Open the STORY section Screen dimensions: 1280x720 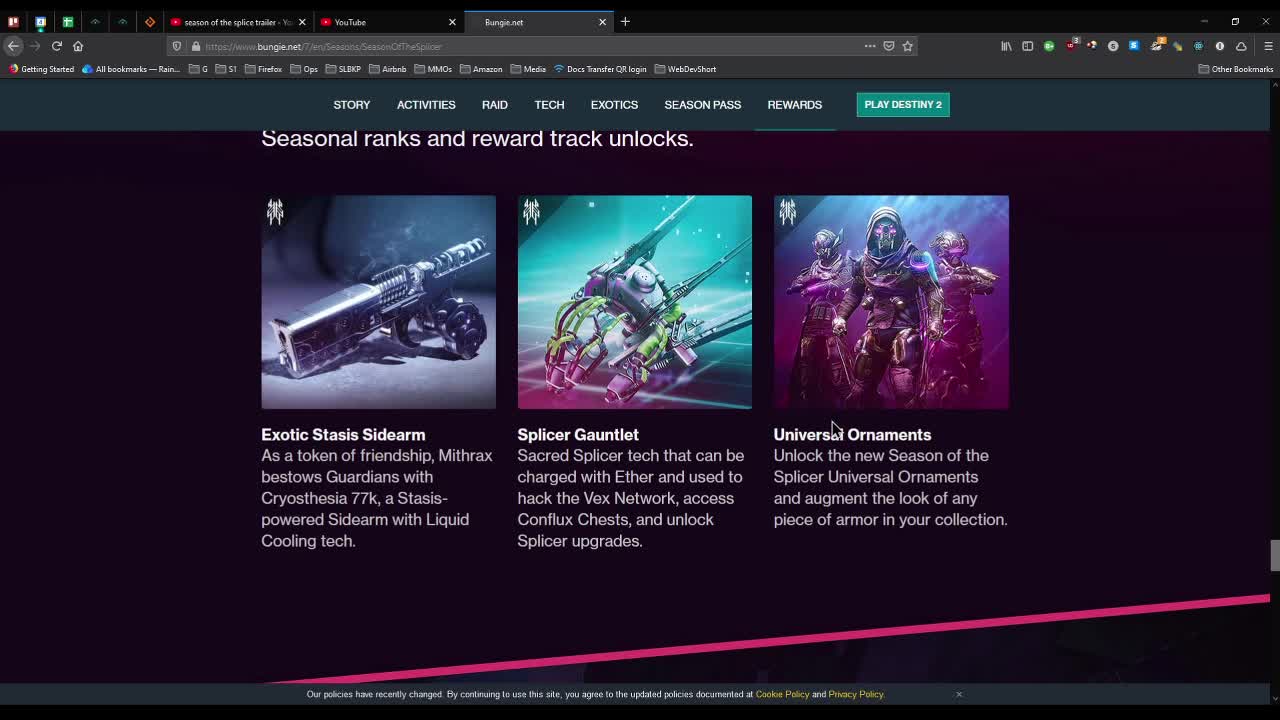(x=351, y=104)
